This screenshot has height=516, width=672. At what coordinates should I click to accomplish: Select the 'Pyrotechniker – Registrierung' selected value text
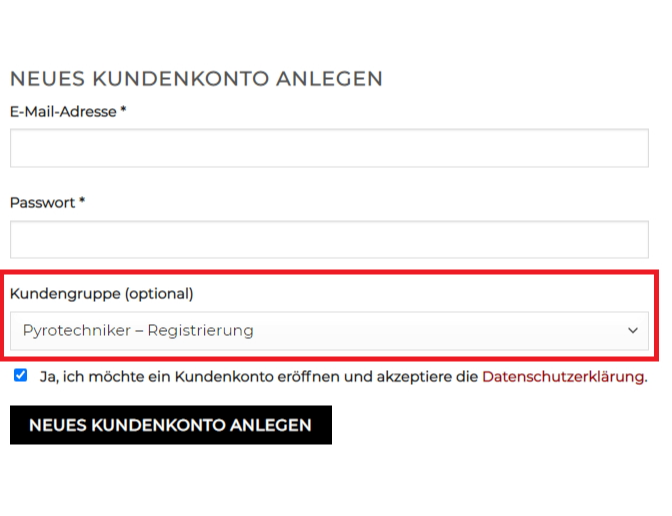point(138,330)
